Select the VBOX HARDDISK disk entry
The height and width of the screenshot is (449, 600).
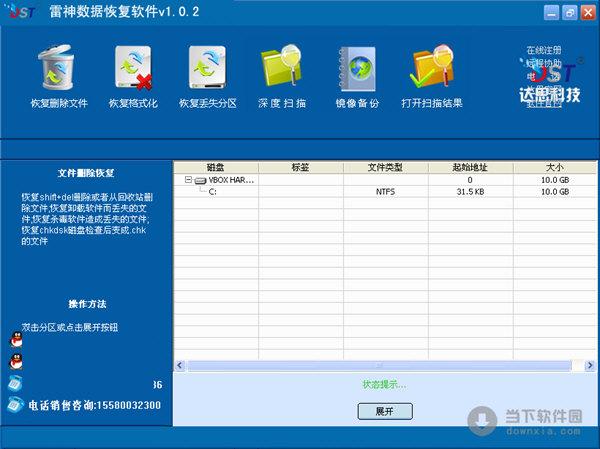pyautogui.click(x=230, y=180)
